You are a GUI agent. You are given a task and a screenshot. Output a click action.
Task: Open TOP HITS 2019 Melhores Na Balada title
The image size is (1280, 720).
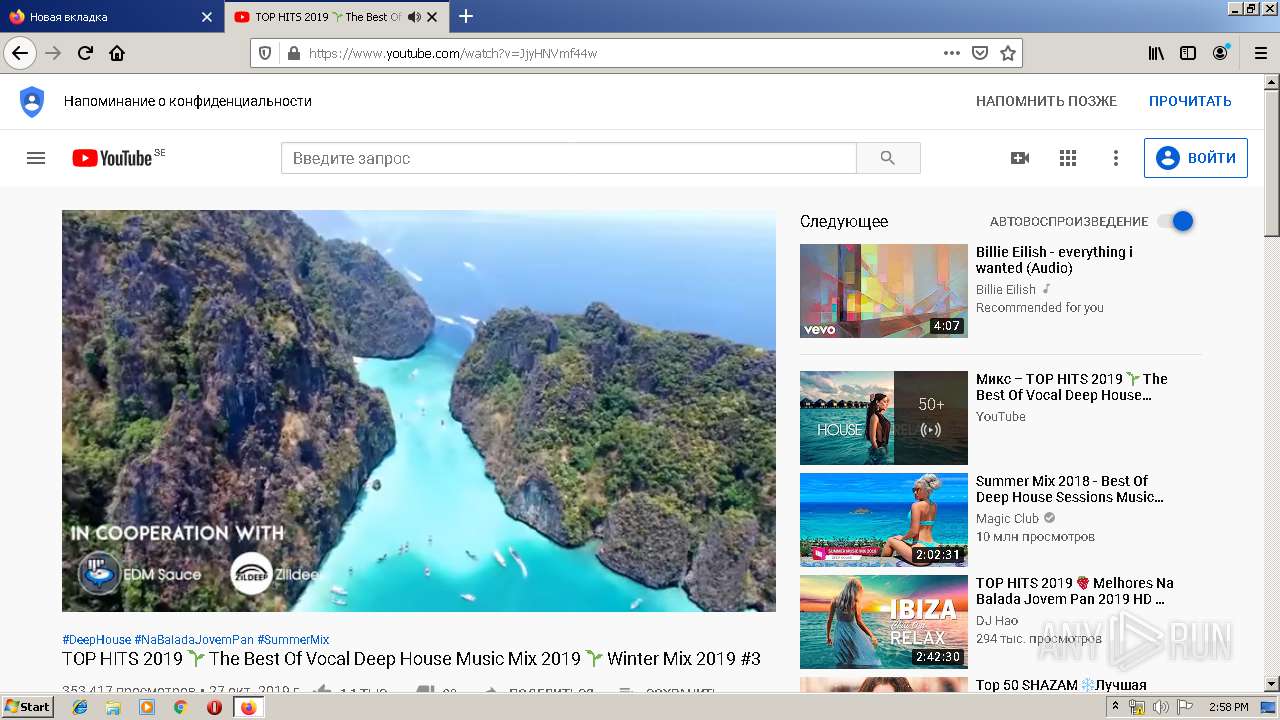click(x=1074, y=591)
